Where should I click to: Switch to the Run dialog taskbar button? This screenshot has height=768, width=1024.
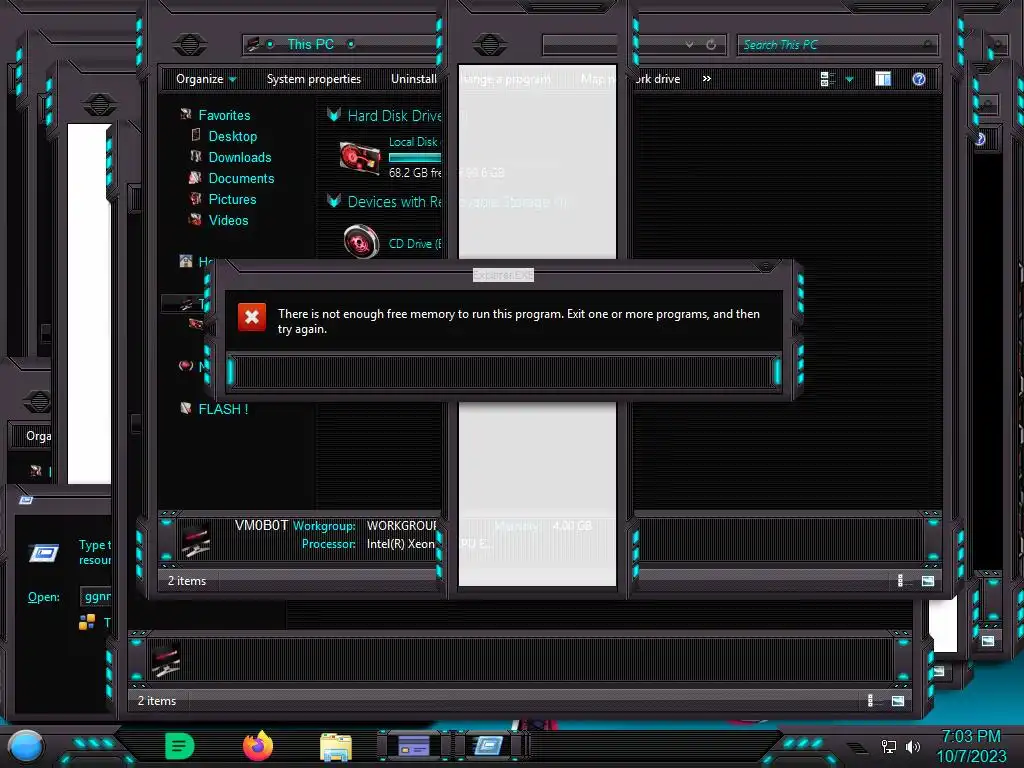pyautogui.click(x=488, y=746)
